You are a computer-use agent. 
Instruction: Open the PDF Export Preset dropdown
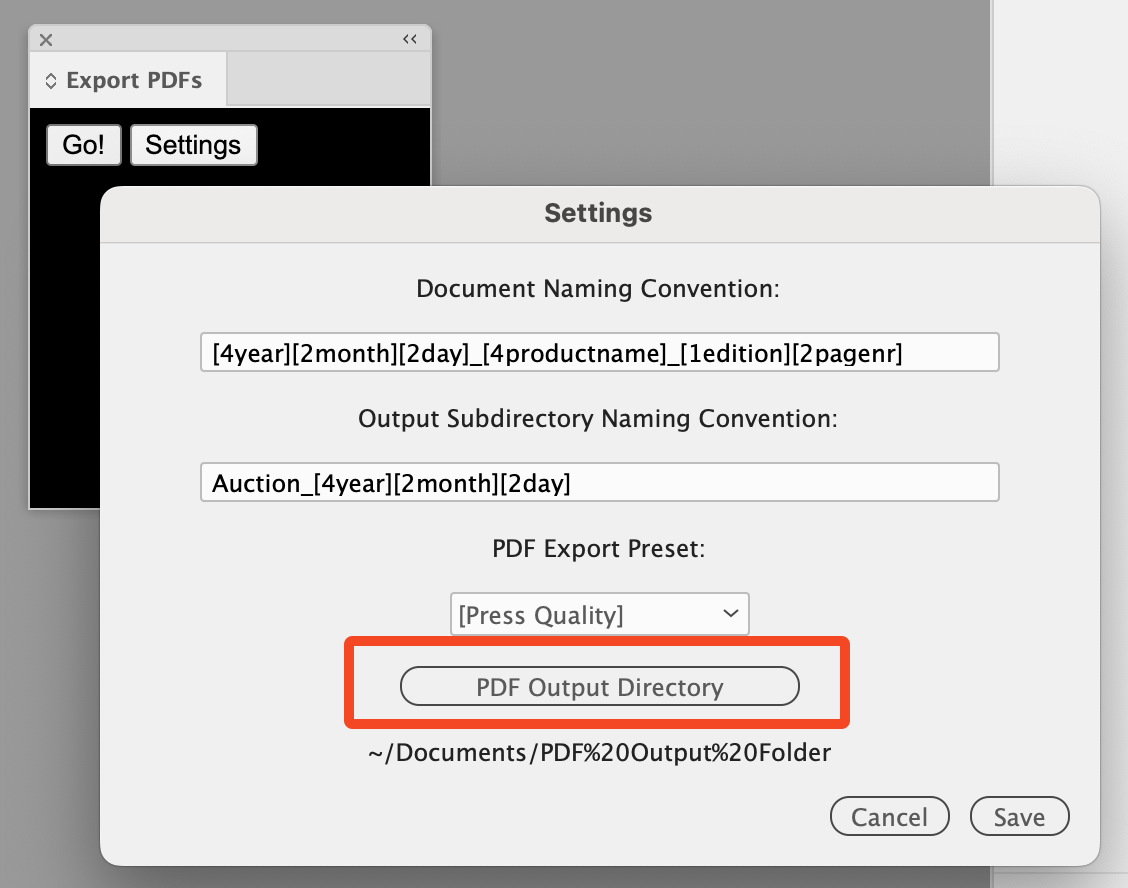[598, 614]
